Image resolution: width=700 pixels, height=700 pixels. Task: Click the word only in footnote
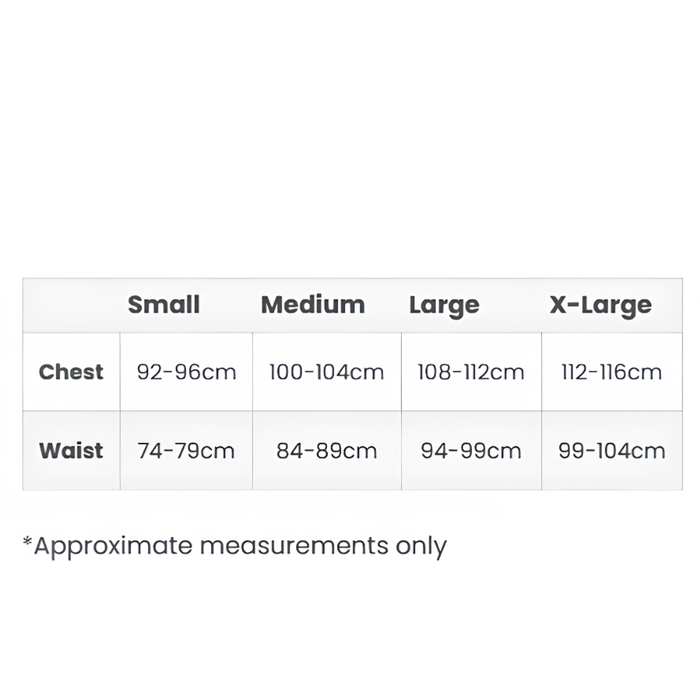[x=421, y=547]
